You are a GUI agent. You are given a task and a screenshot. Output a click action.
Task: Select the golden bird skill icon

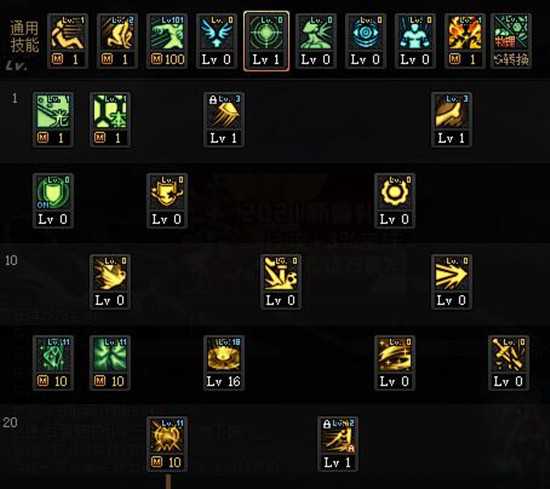click(110, 282)
